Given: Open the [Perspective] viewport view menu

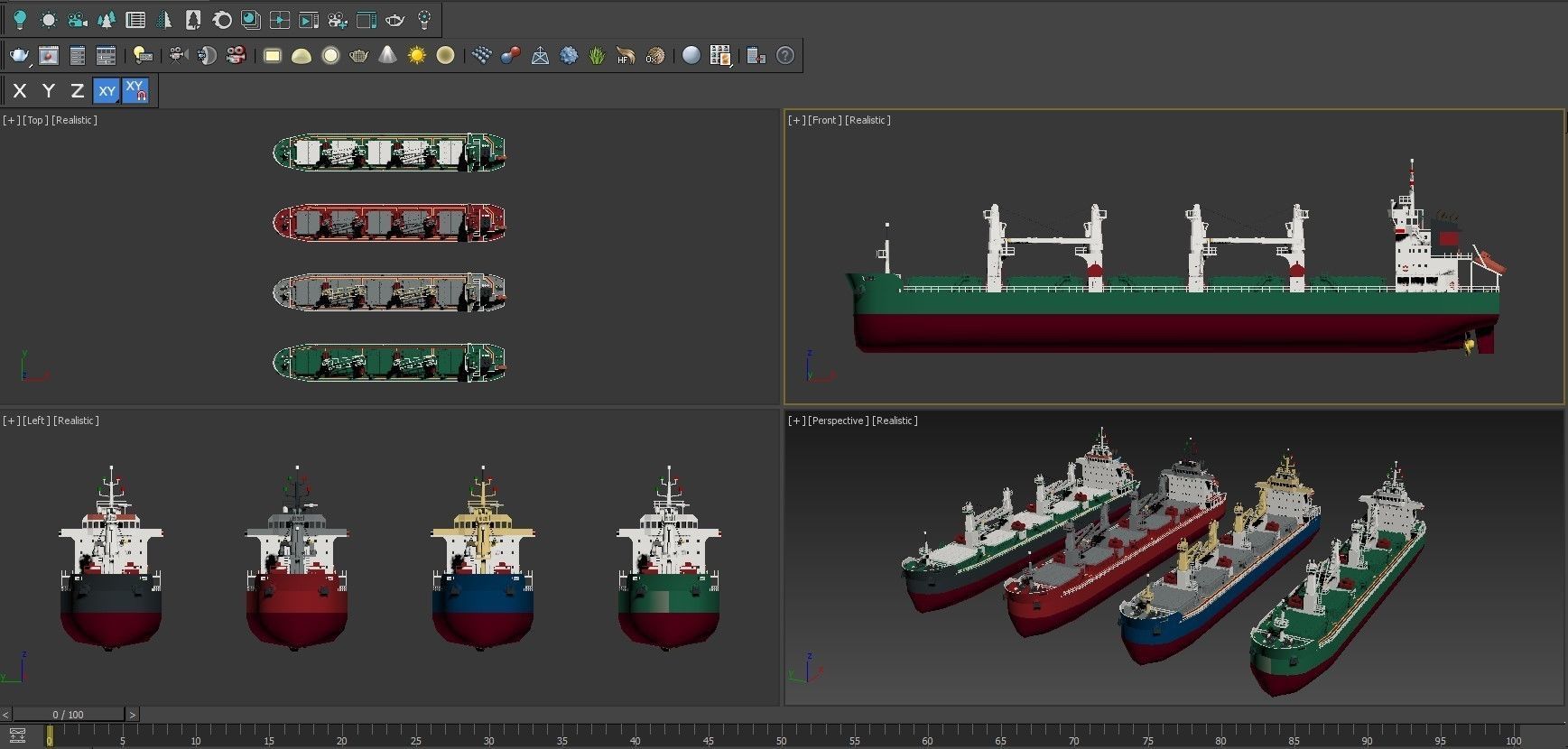Looking at the screenshot, I should coord(838,421).
